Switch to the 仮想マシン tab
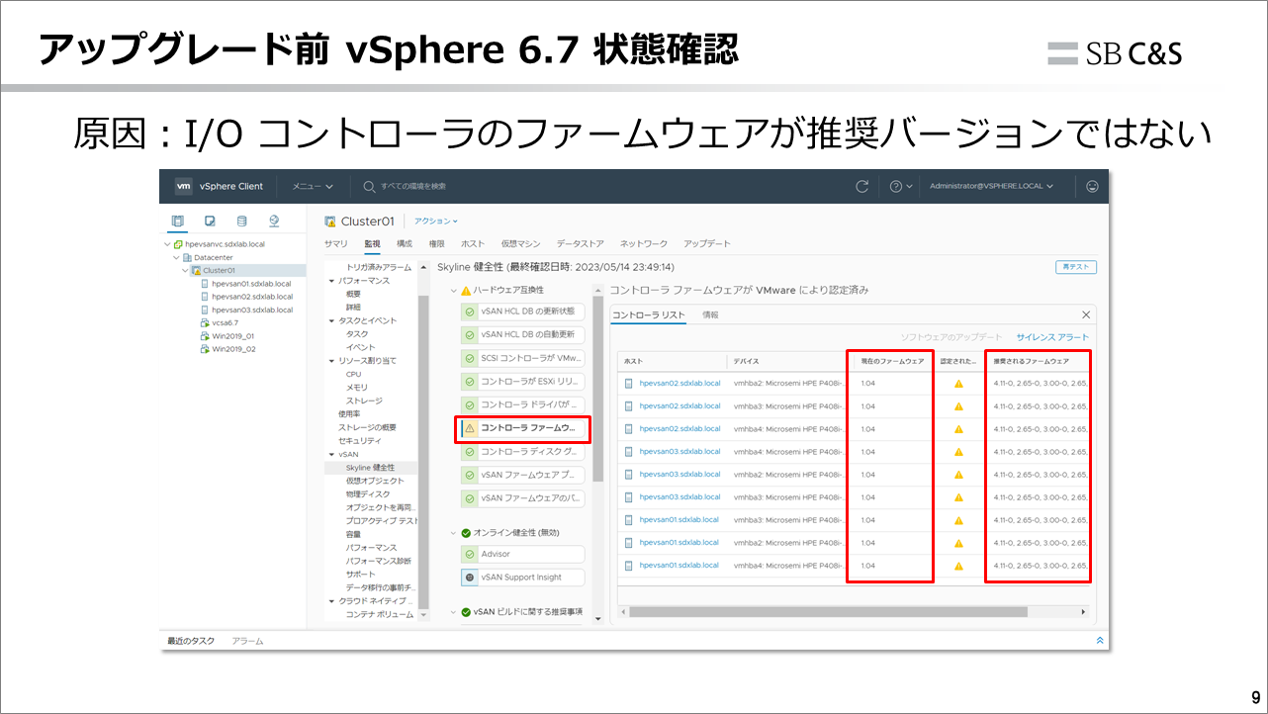1268x714 pixels. point(520,244)
